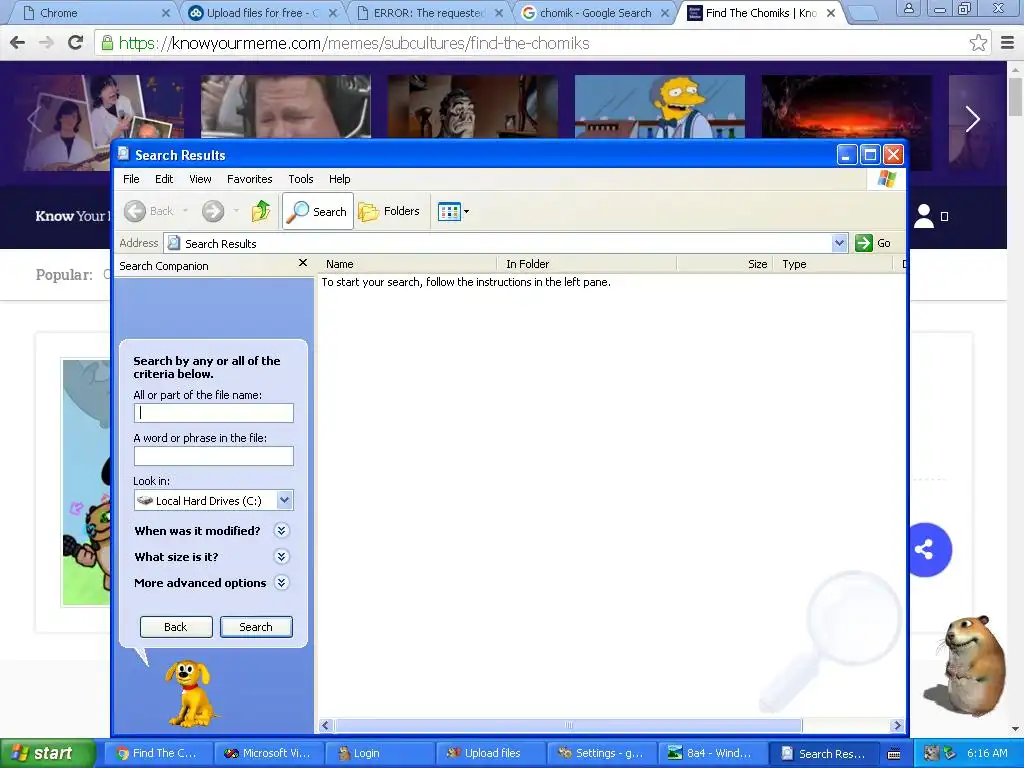Click the Chrome user profile icon

908,8
